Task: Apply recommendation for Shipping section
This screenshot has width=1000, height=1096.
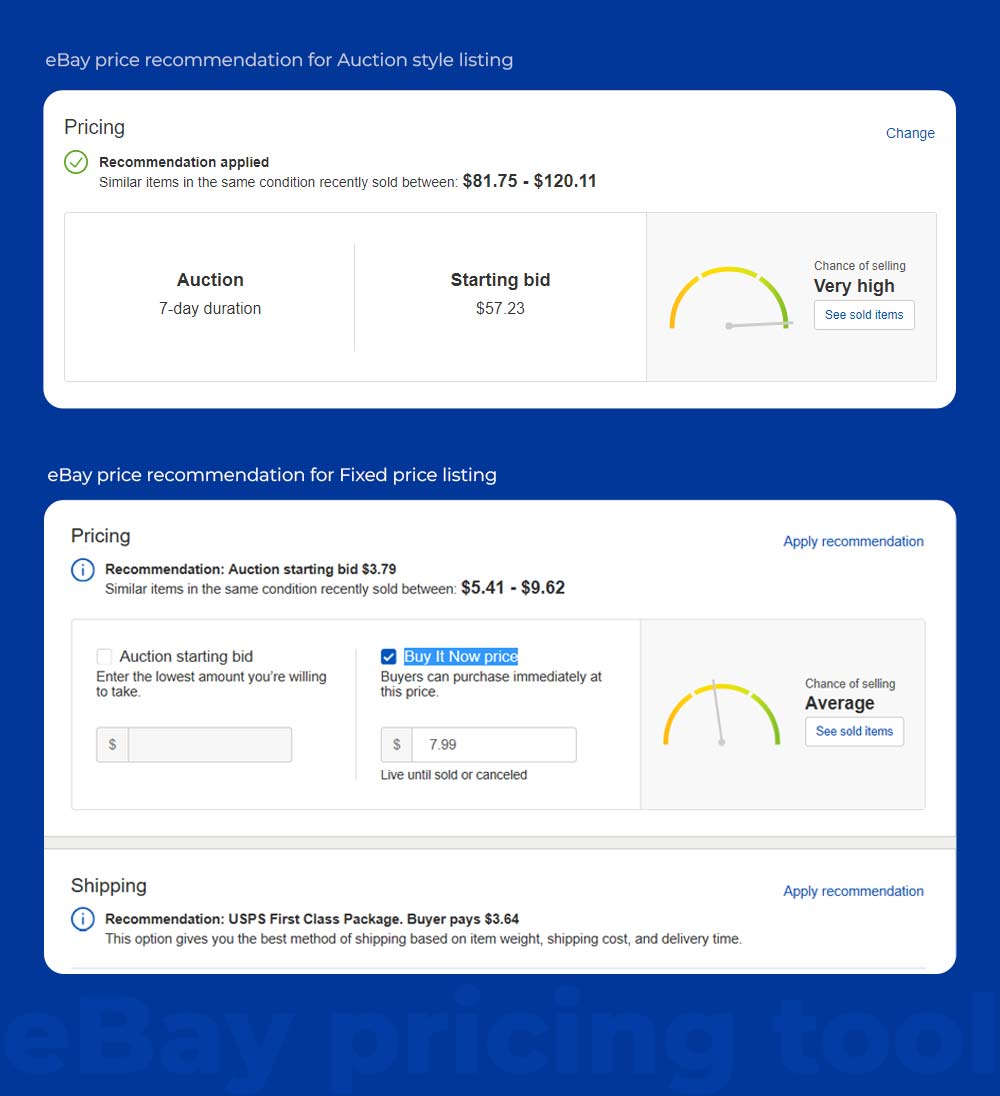Action: [x=853, y=890]
